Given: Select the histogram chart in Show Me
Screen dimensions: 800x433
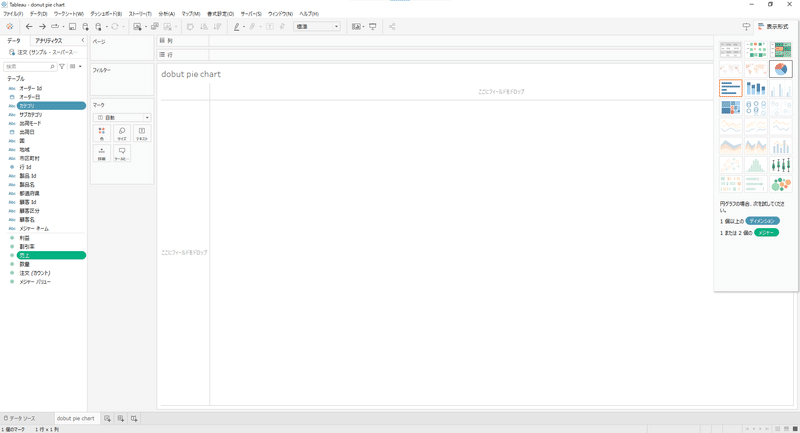Looking at the screenshot, I should [756, 165].
